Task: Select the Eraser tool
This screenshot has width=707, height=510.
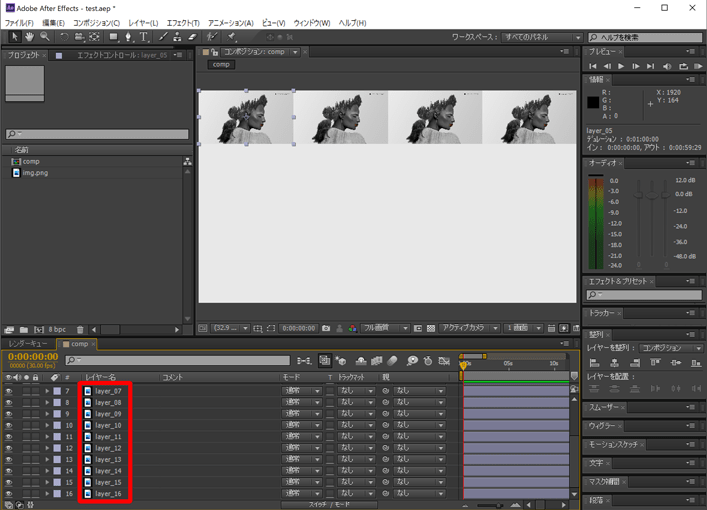Action: (x=192, y=37)
